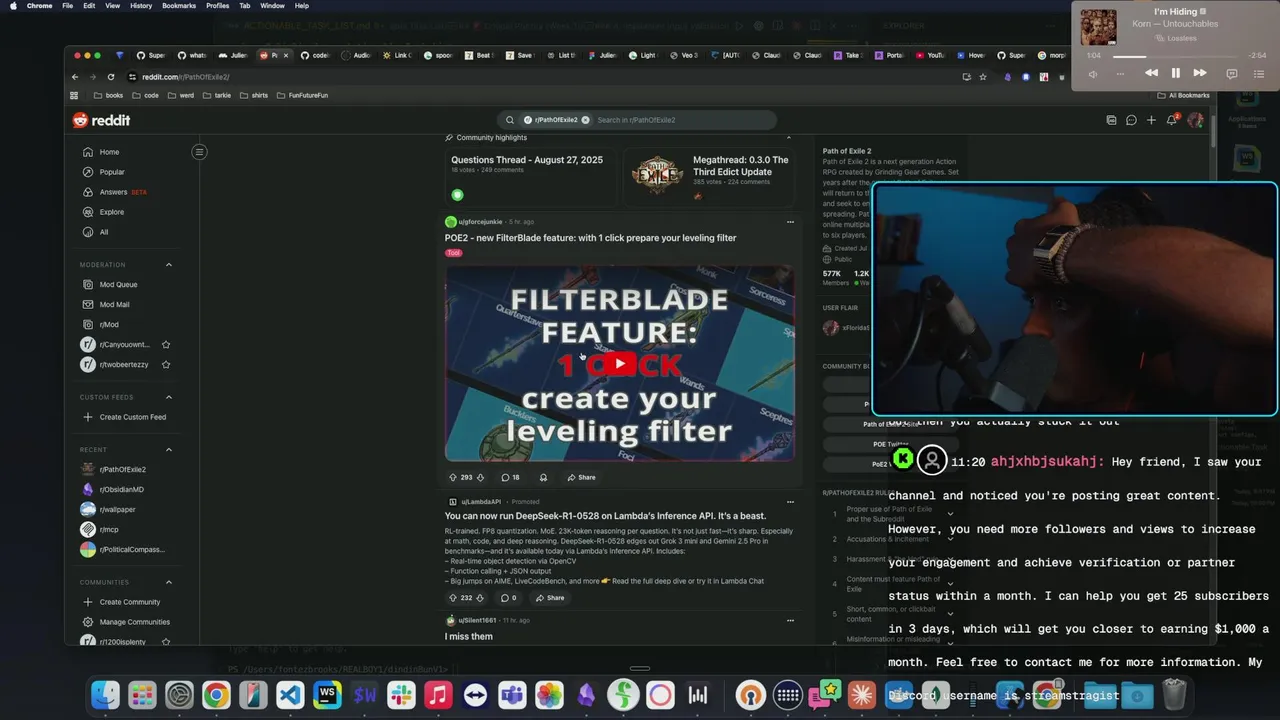Viewport: 1280px width, 720px height.
Task: Open Create Community
Action: pyautogui.click(x=122, y=602)
